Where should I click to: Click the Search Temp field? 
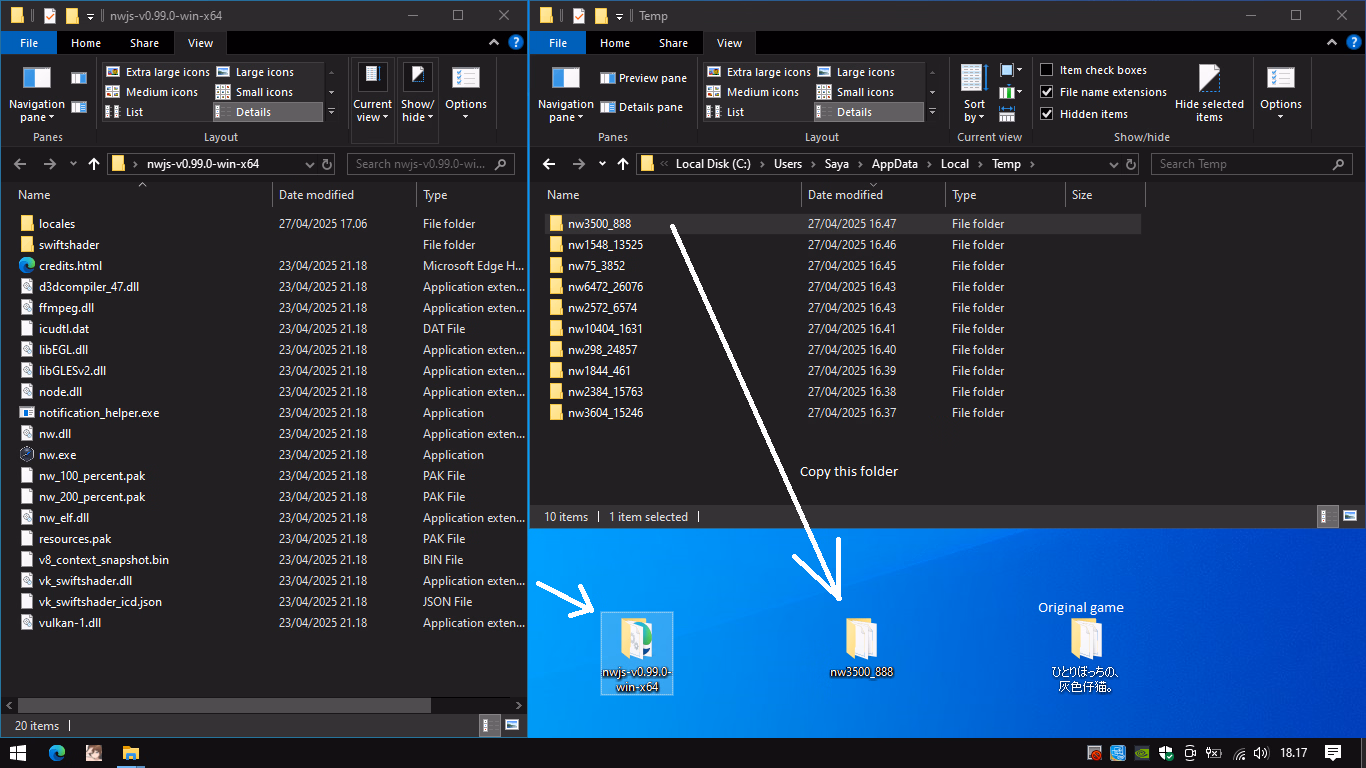pyautogui.click(x=1251, y=164)
